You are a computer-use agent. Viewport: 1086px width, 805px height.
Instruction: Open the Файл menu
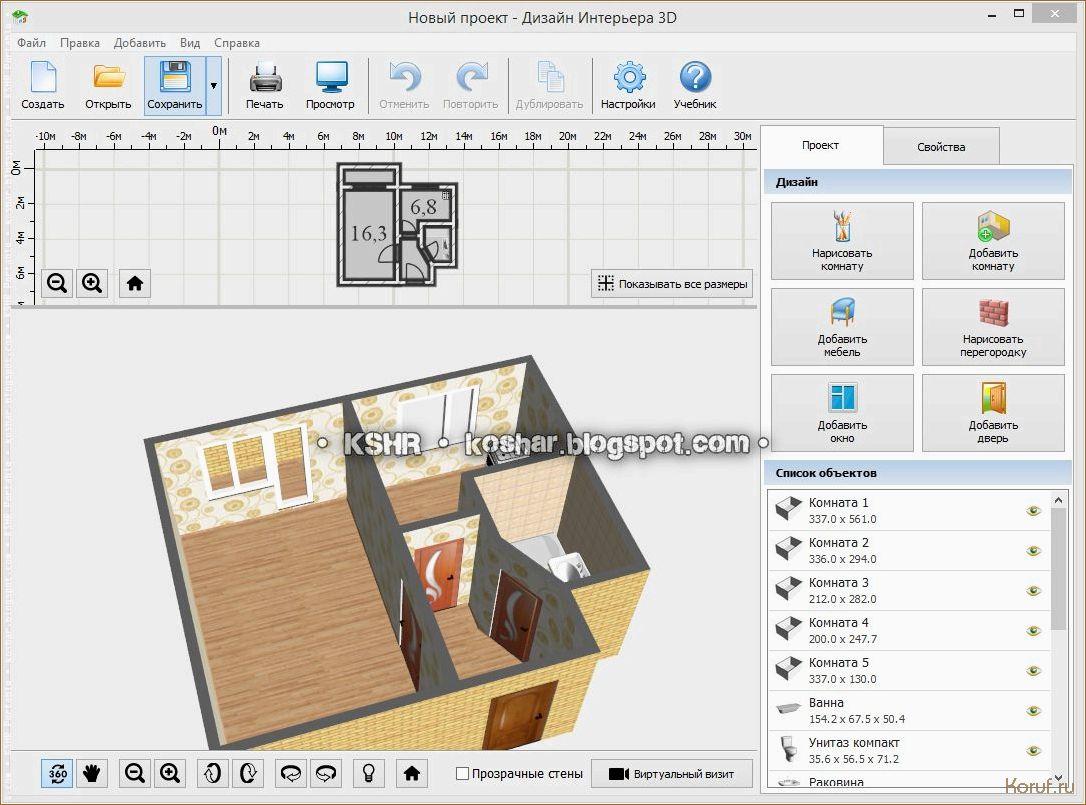tap(32, 43)
